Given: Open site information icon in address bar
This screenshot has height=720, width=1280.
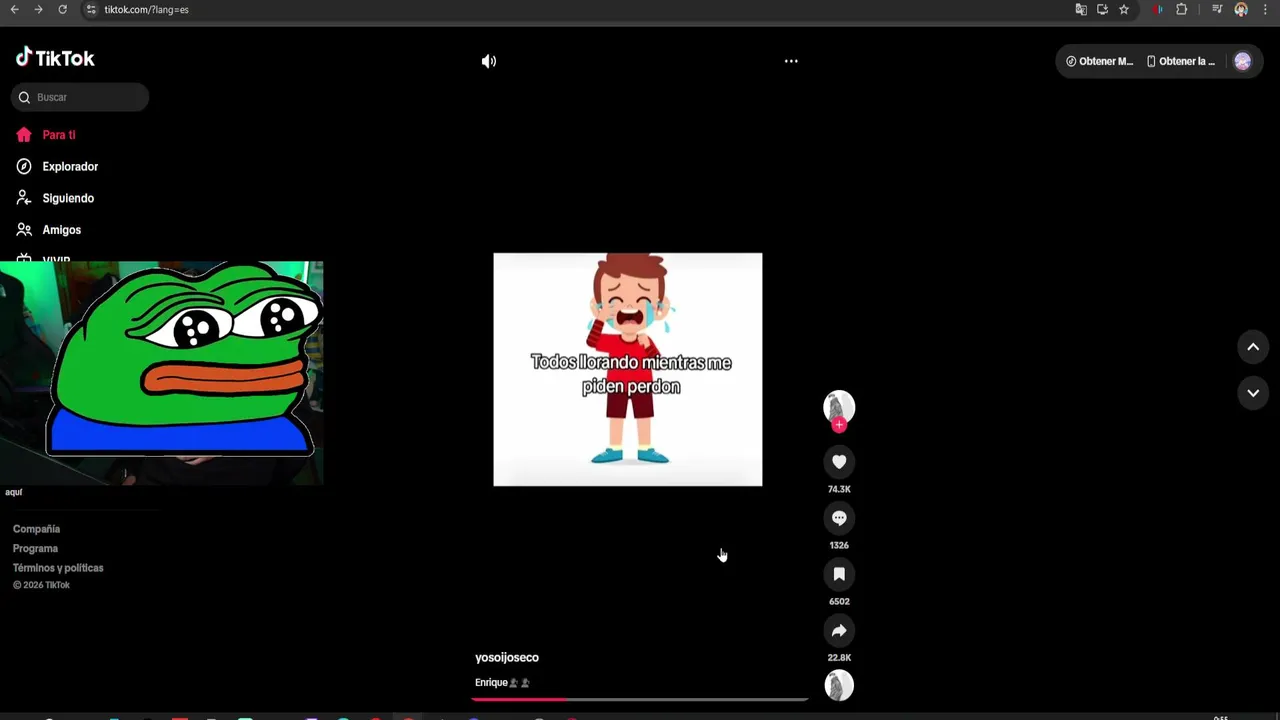Looking at the screenshot, I should coord(90,9).
